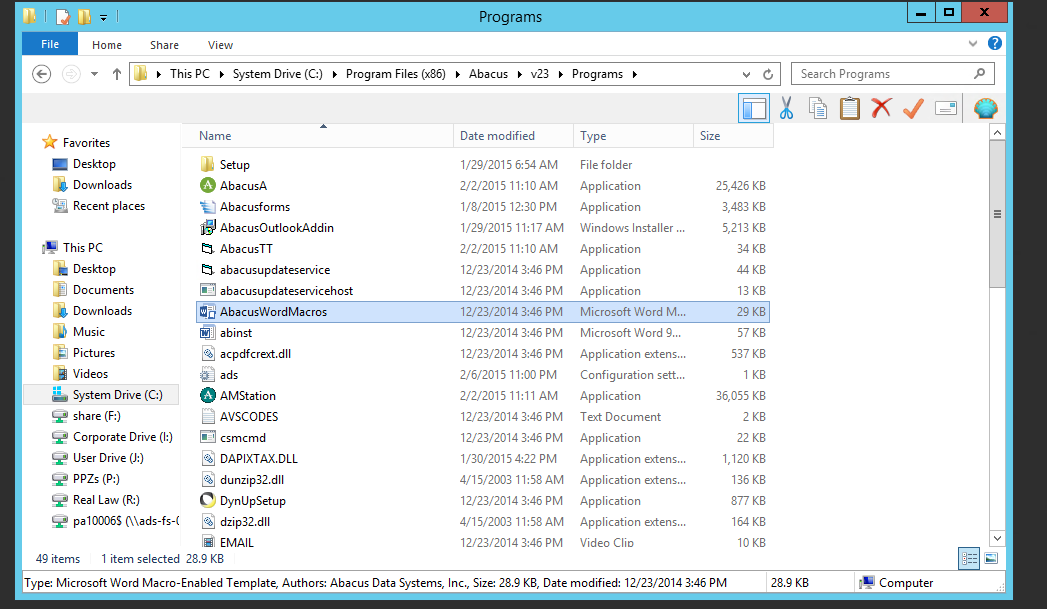The image size is (1047, 609).
Task: Click 'Abacus' breadcrumb segment
Action: [x=488, y=74]
